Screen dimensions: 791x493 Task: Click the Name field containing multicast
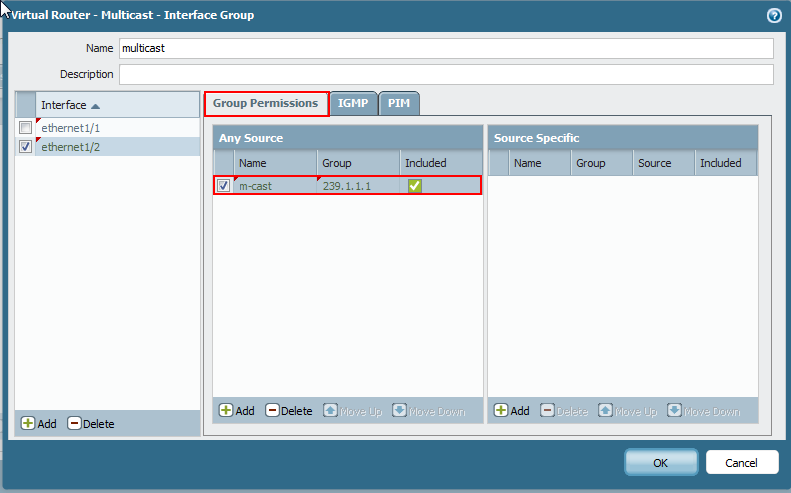[446, 48]
